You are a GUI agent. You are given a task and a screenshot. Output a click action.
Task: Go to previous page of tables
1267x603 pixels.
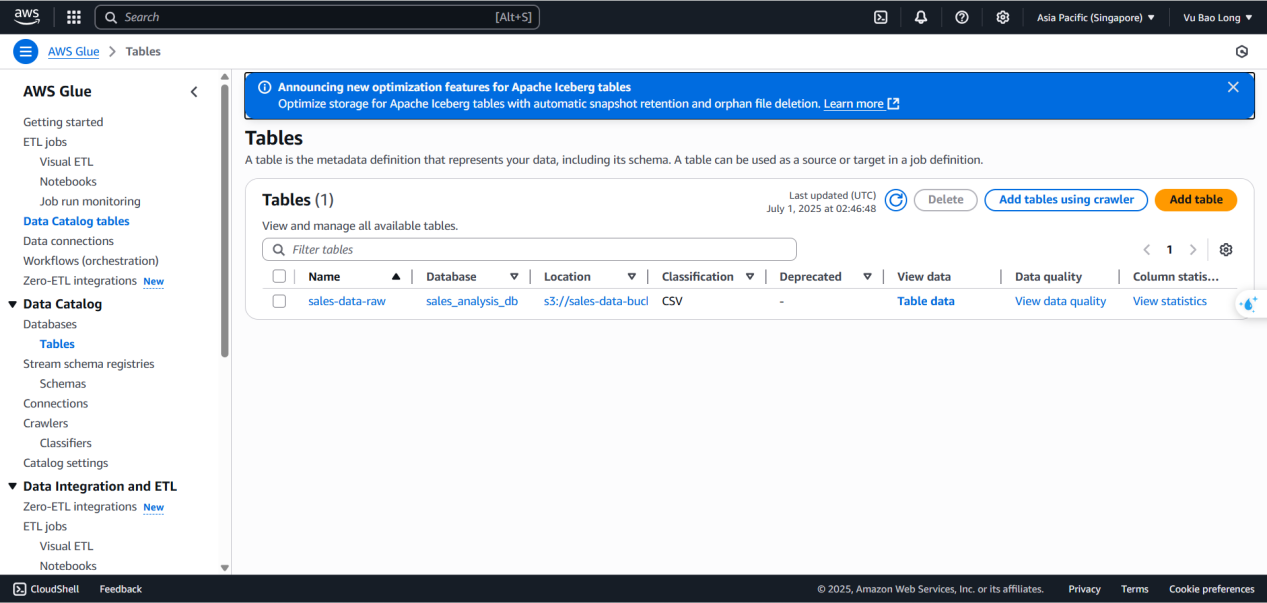point(1147,250)
